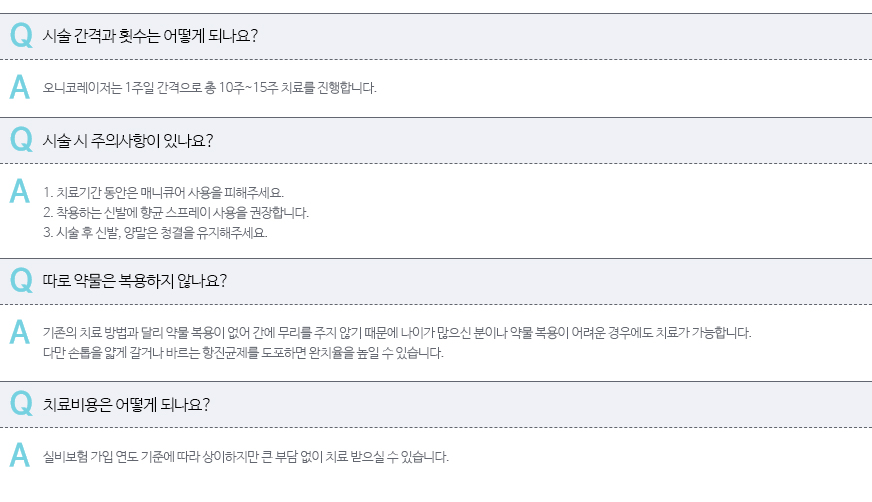Viewport: 872px width, 502px height.
Task: Click the A icon beside the 실비보험 answer
Action: (x=19, y=456)
